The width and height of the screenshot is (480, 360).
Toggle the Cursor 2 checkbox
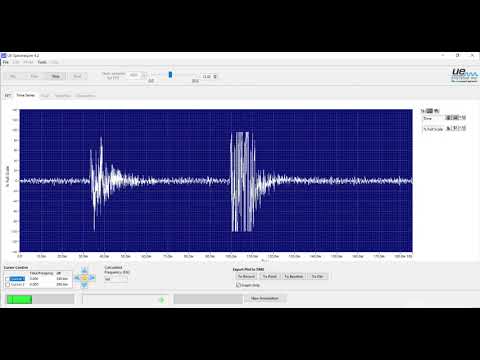(x=7, y=285)
